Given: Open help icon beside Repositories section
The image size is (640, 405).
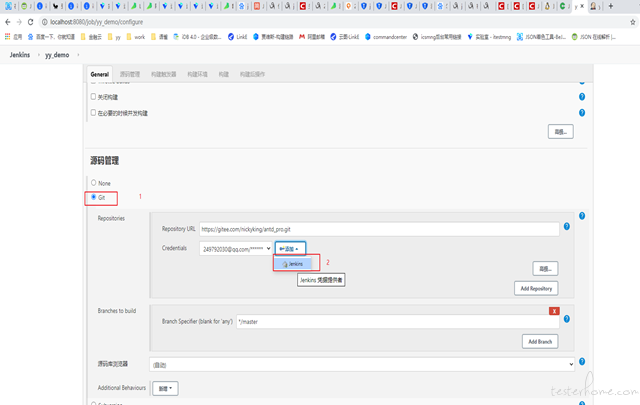Looking at the screenshot, I should (582, 216).
